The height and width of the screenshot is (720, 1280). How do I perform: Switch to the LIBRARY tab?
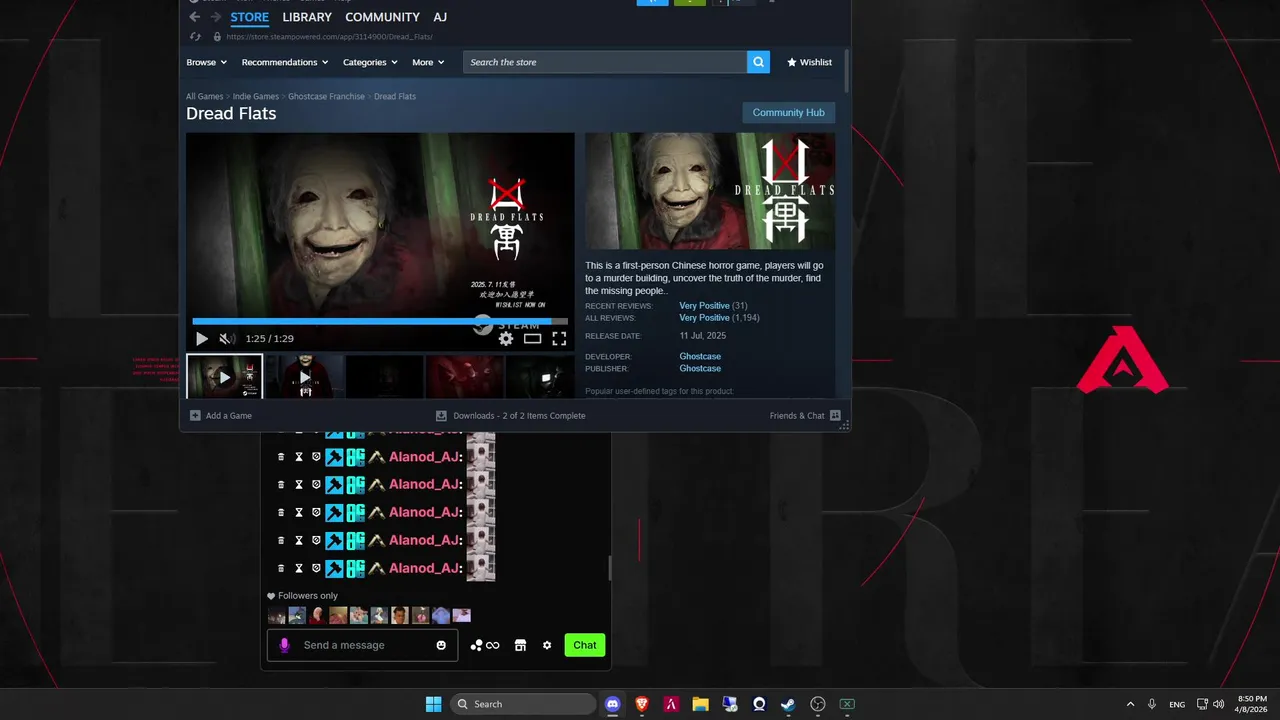point(307,17)
